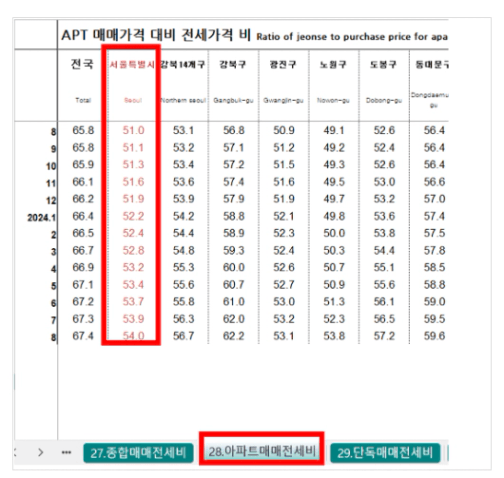Screen dimensions: 504x478
Task: Select Nowon-gu value 53.8
Action: coord(334,336)
